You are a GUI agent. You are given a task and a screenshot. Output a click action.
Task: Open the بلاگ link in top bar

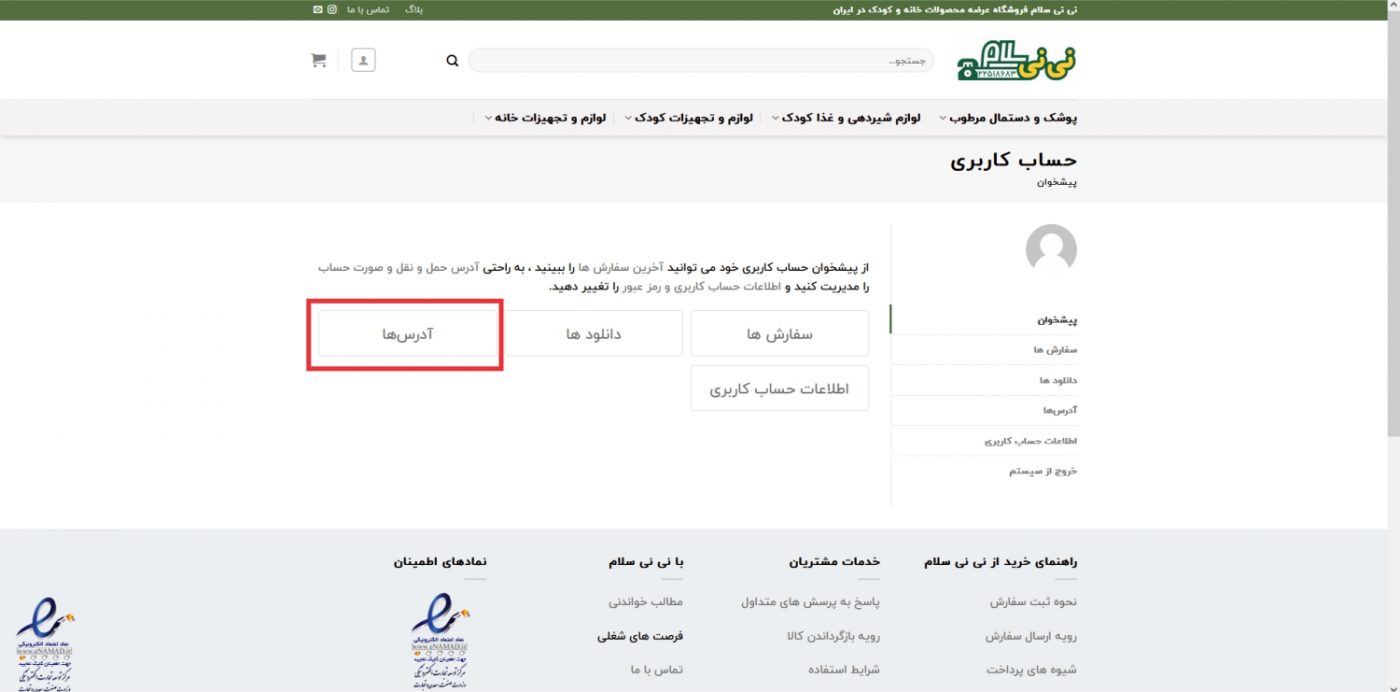414,9
